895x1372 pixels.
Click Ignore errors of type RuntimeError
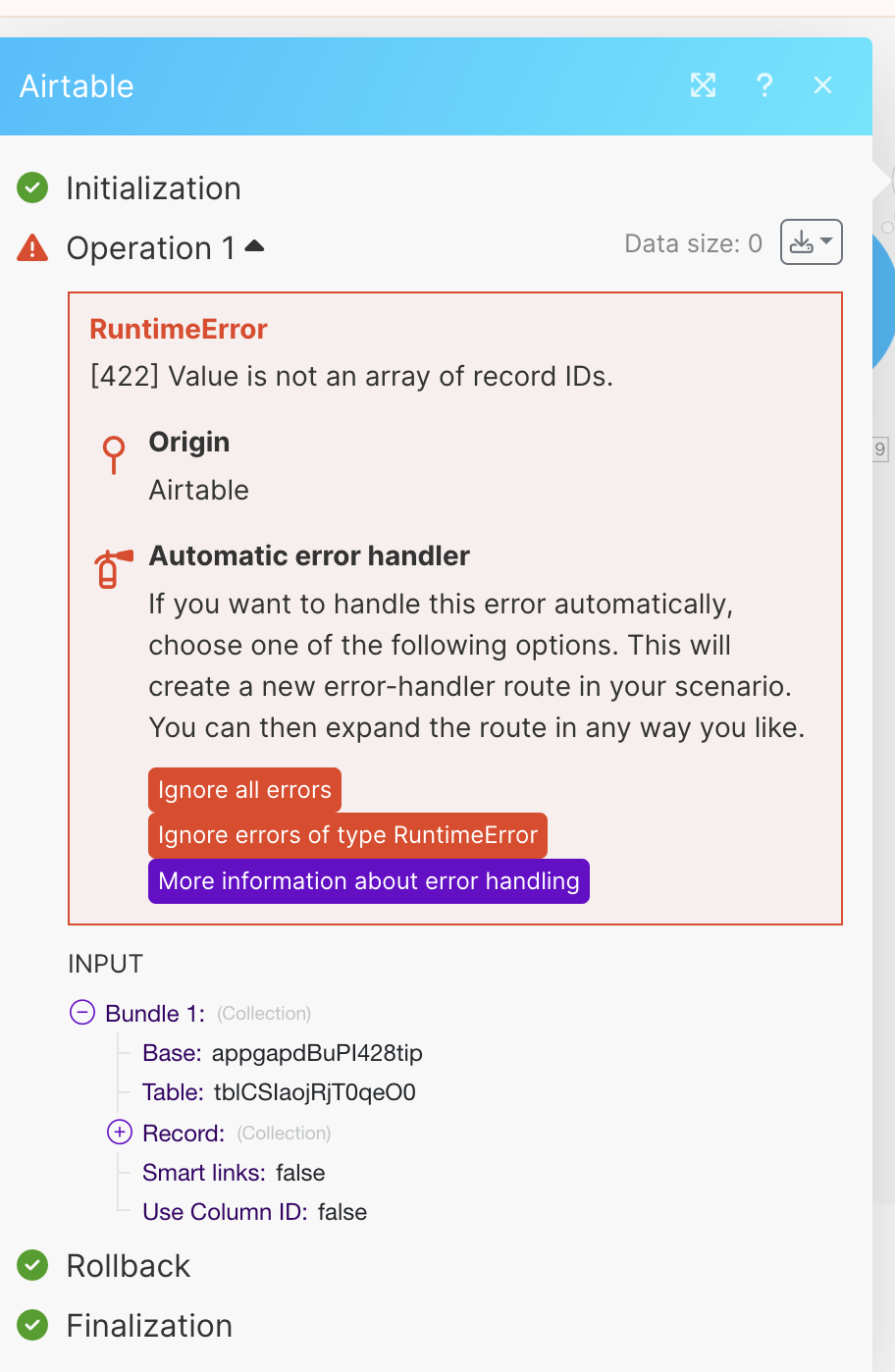(x=347, y=835)
